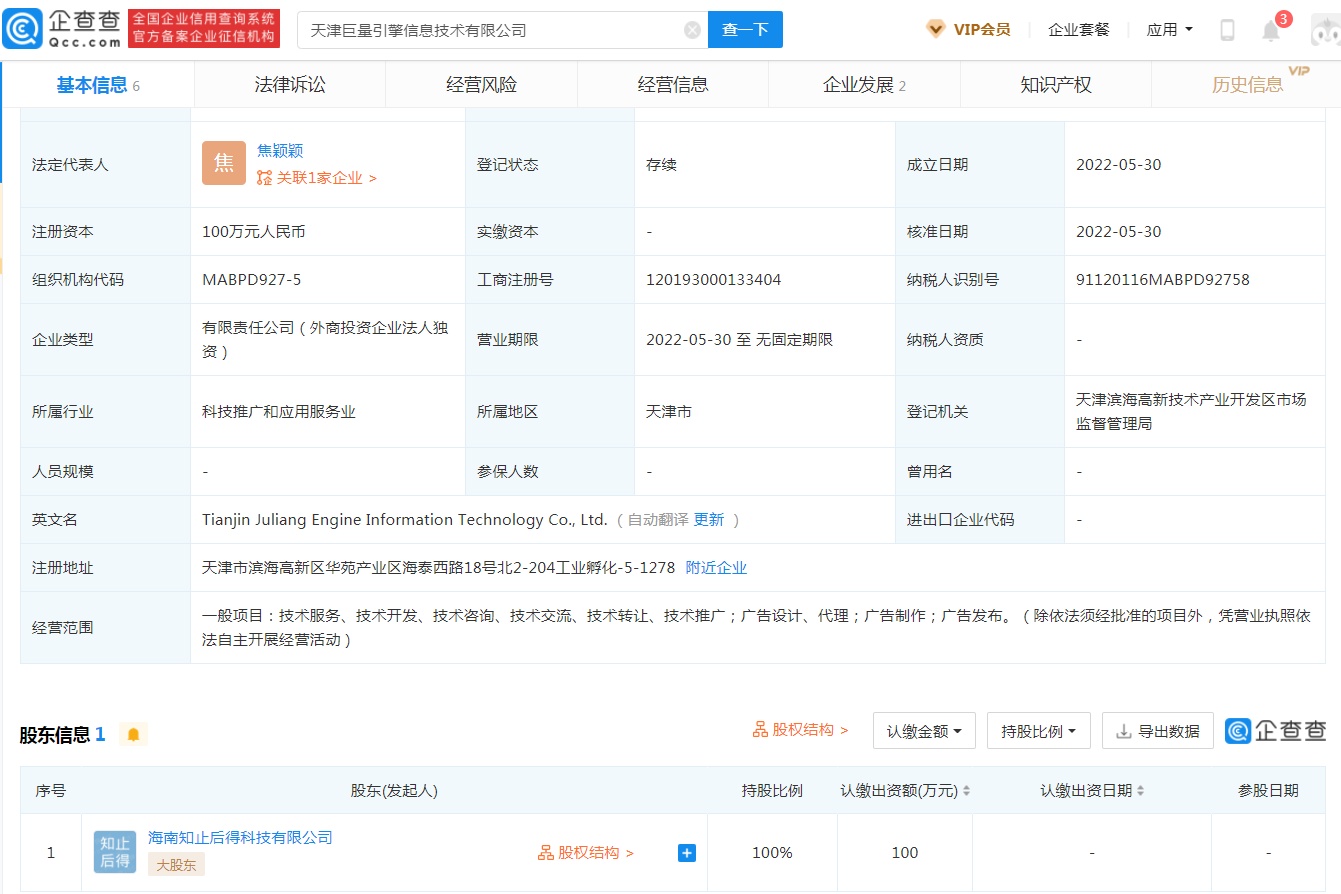Switch to the 法律诉讼 tab
Image resolution: width=1341 pixels, height=894 pixels.
pos(290,85)
